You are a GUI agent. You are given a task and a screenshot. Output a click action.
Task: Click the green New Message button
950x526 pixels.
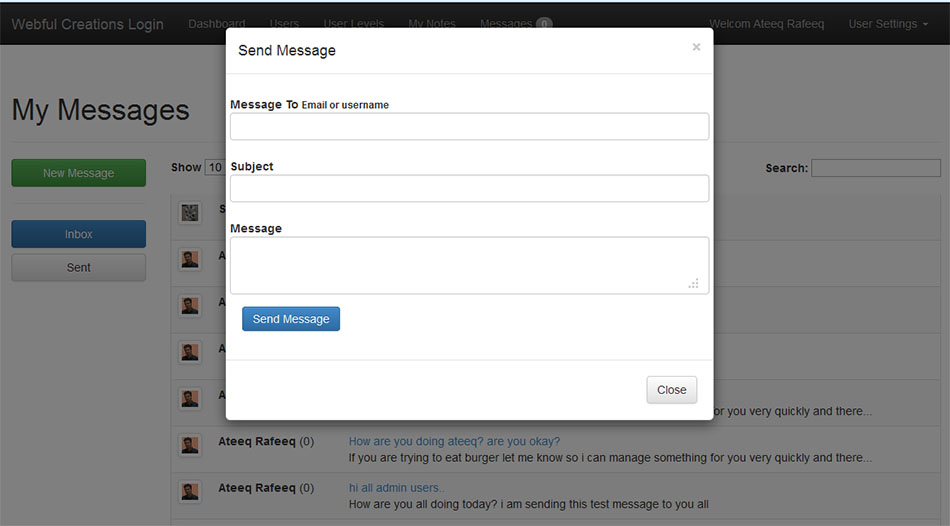(x=78, y=173)
